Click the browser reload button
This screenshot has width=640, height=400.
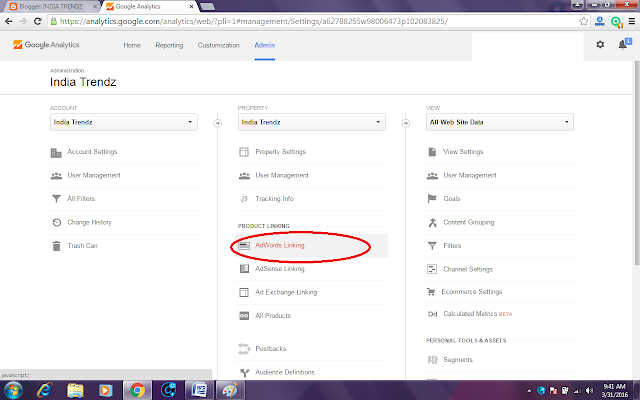click(38, 21)
